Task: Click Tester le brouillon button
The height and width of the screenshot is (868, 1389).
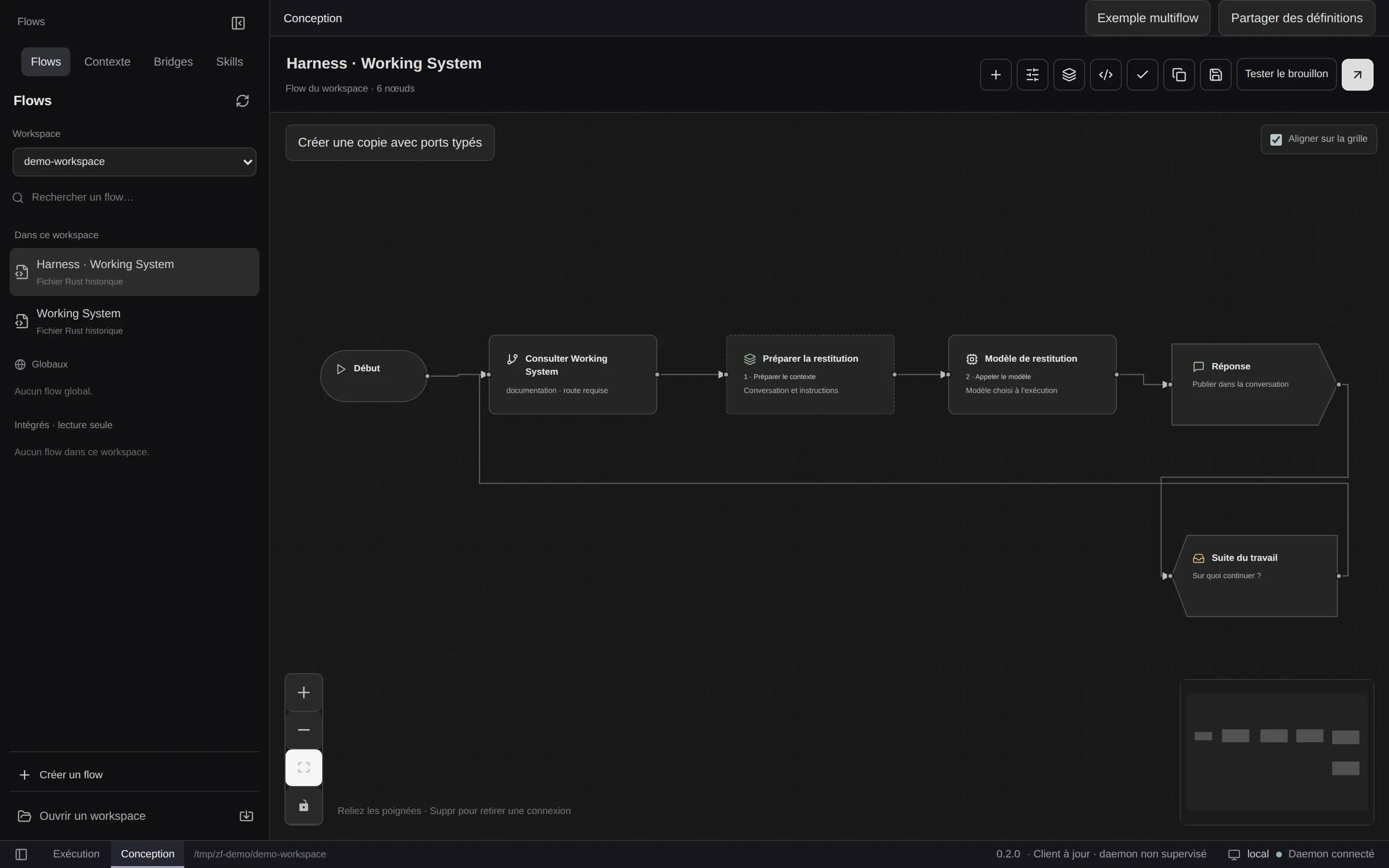Action: click(1286, 74)
